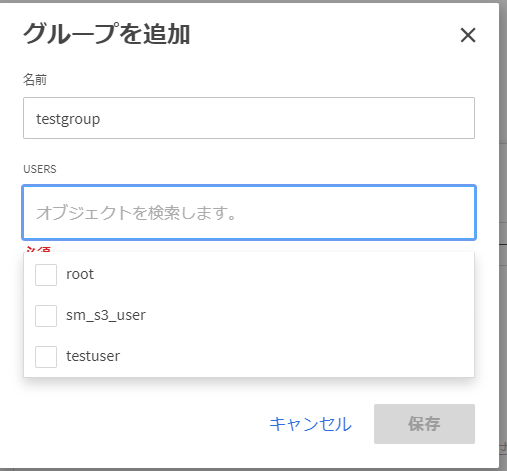Enable the sm_s3_user checkbox
The width and height of the screenshot is (507, 471).
pos(46,316)
